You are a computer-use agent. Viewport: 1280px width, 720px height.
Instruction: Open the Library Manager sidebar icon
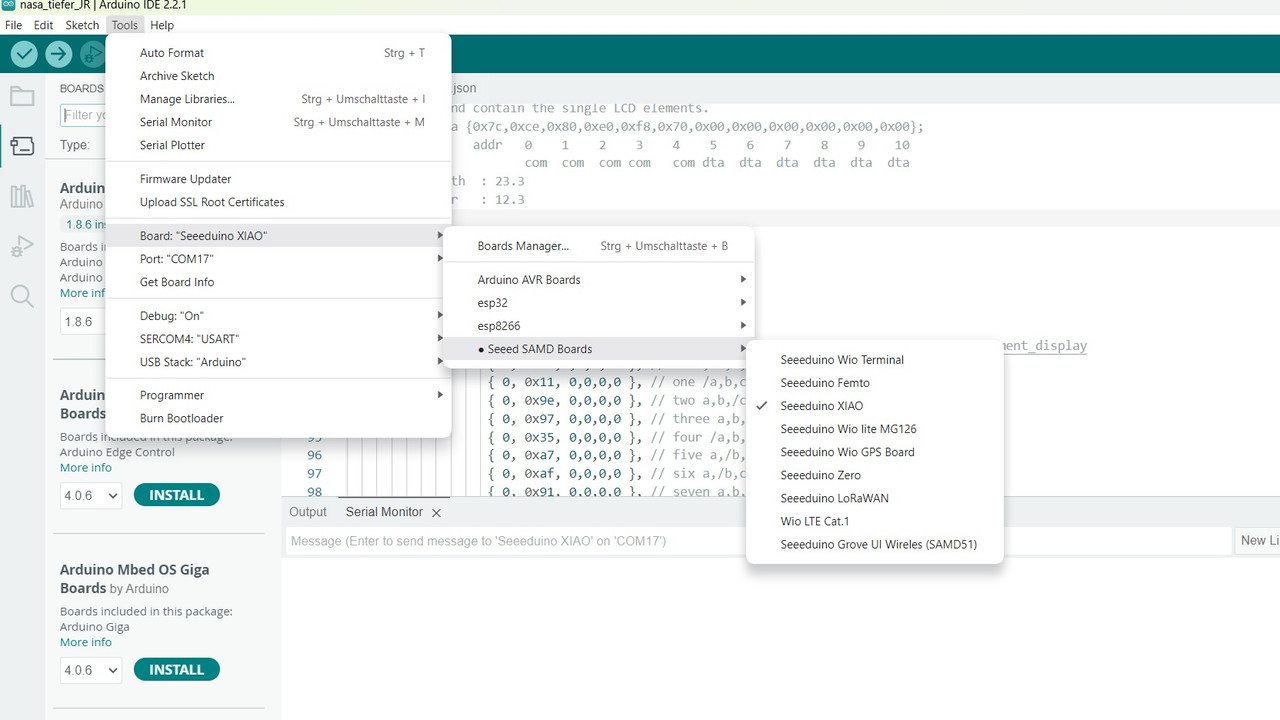pos(22,196)
